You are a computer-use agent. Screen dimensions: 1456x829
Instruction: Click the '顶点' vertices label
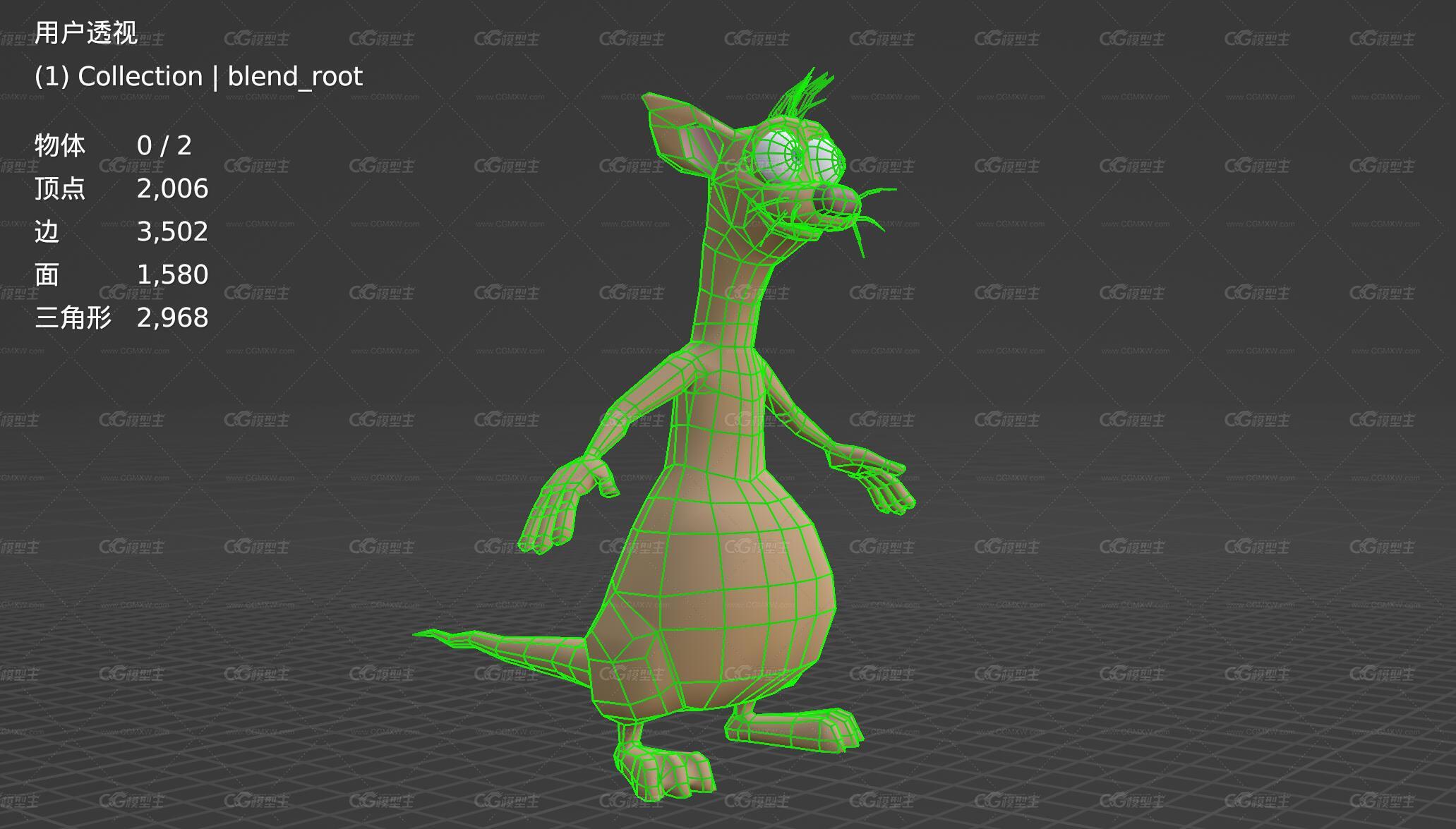click(60, 188)
